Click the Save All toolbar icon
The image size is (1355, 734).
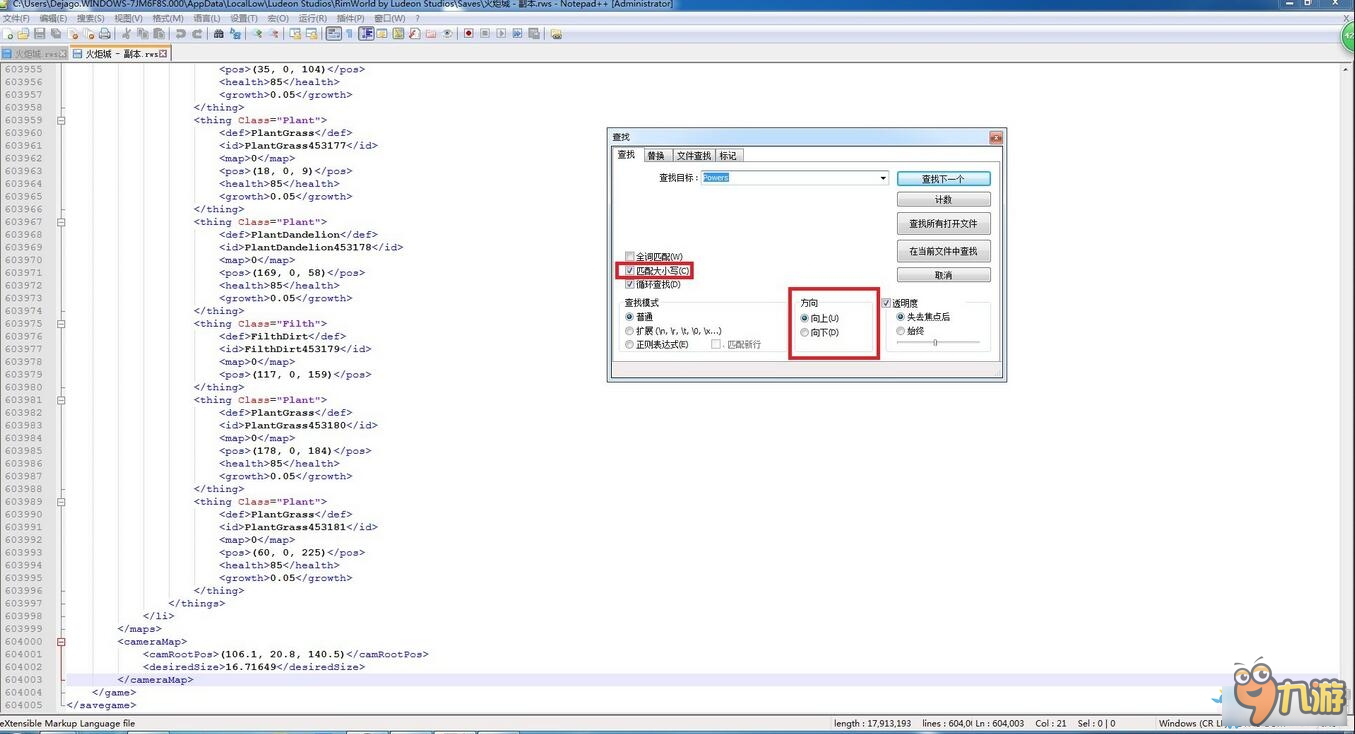click(55, 33)
